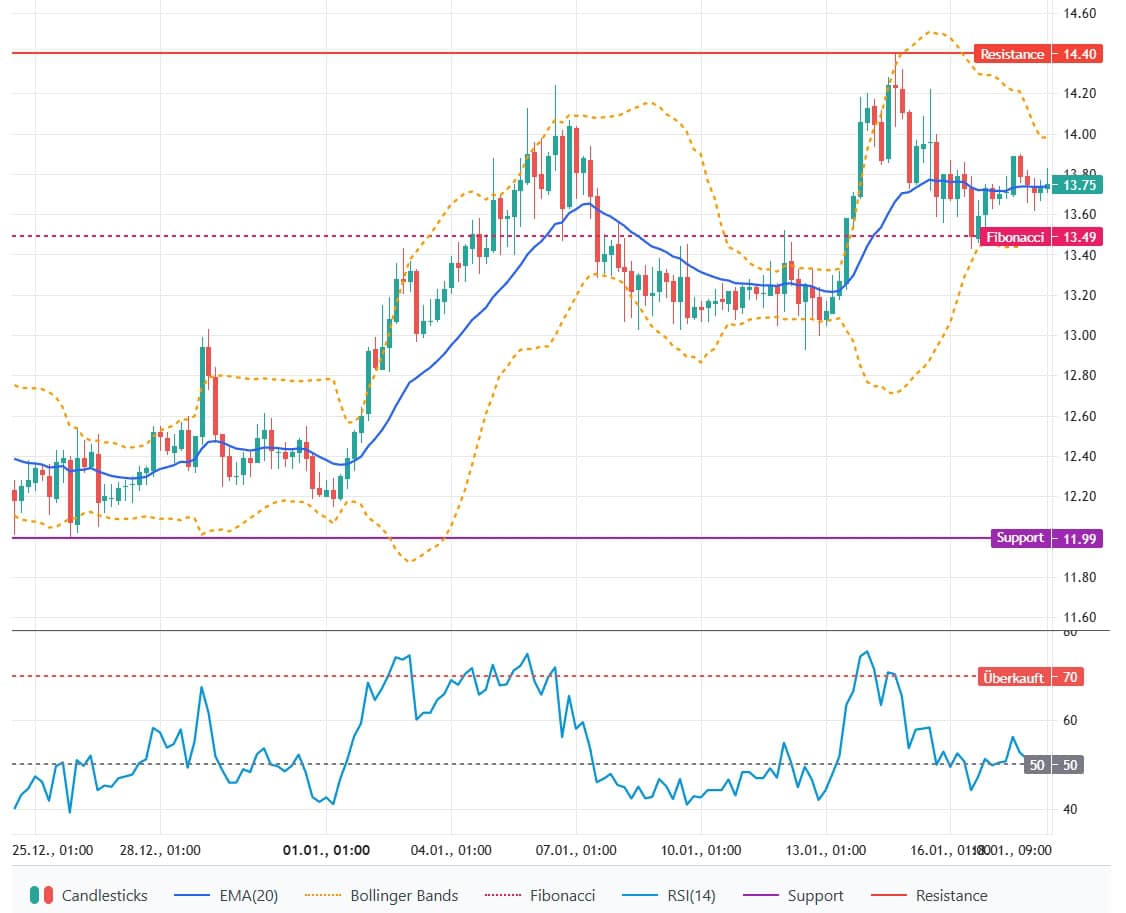Click the blue EMA(20) legend line
The height and width of the screenshot is (913, 1126).
pyautogui.click(x=193, y=895)
